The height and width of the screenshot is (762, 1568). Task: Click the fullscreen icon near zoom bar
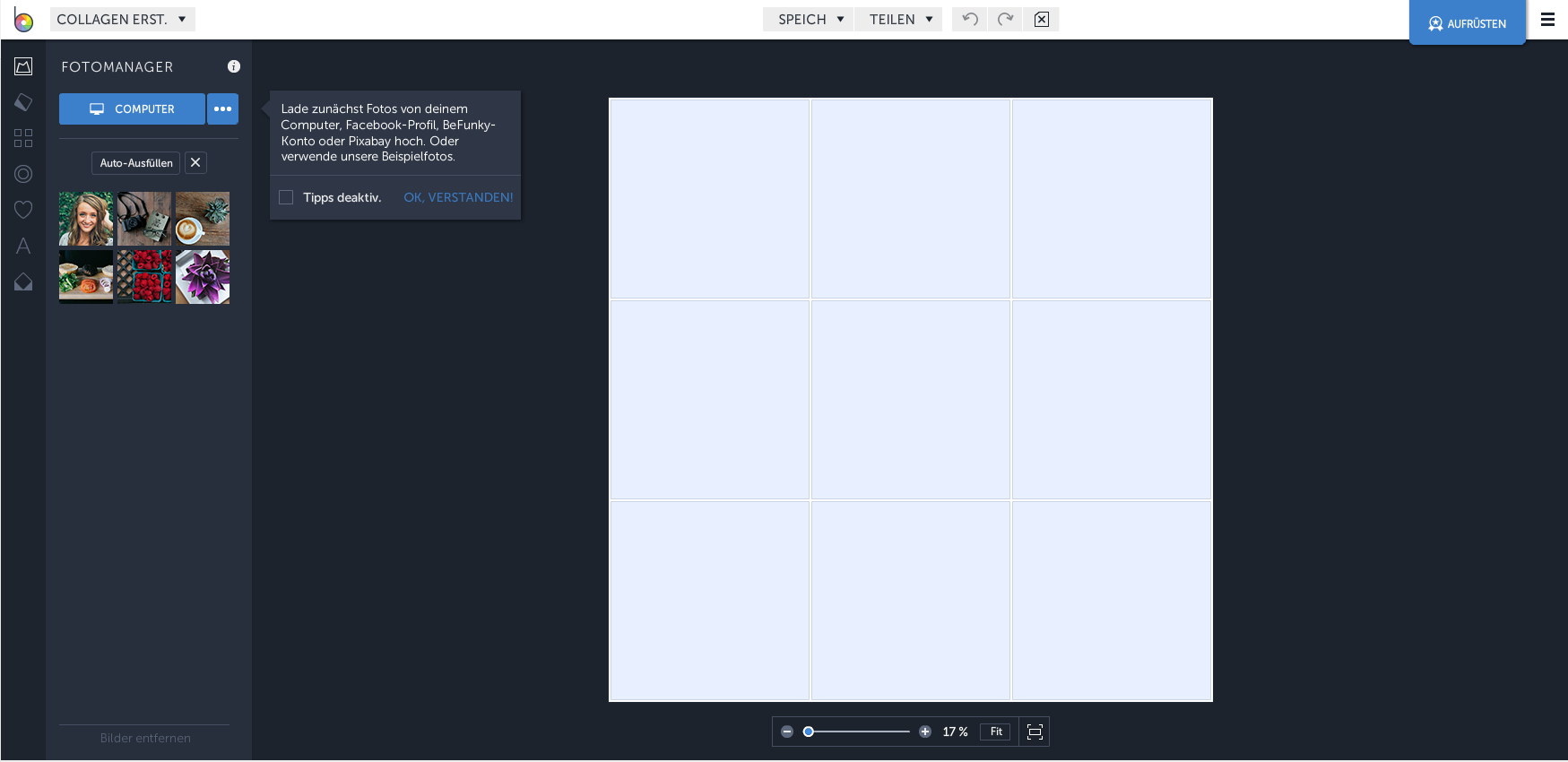pos(1035,732)
